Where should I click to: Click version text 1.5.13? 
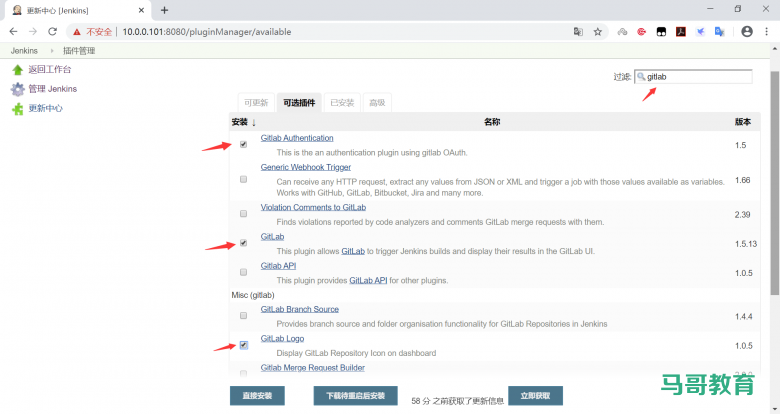(746, 244)
